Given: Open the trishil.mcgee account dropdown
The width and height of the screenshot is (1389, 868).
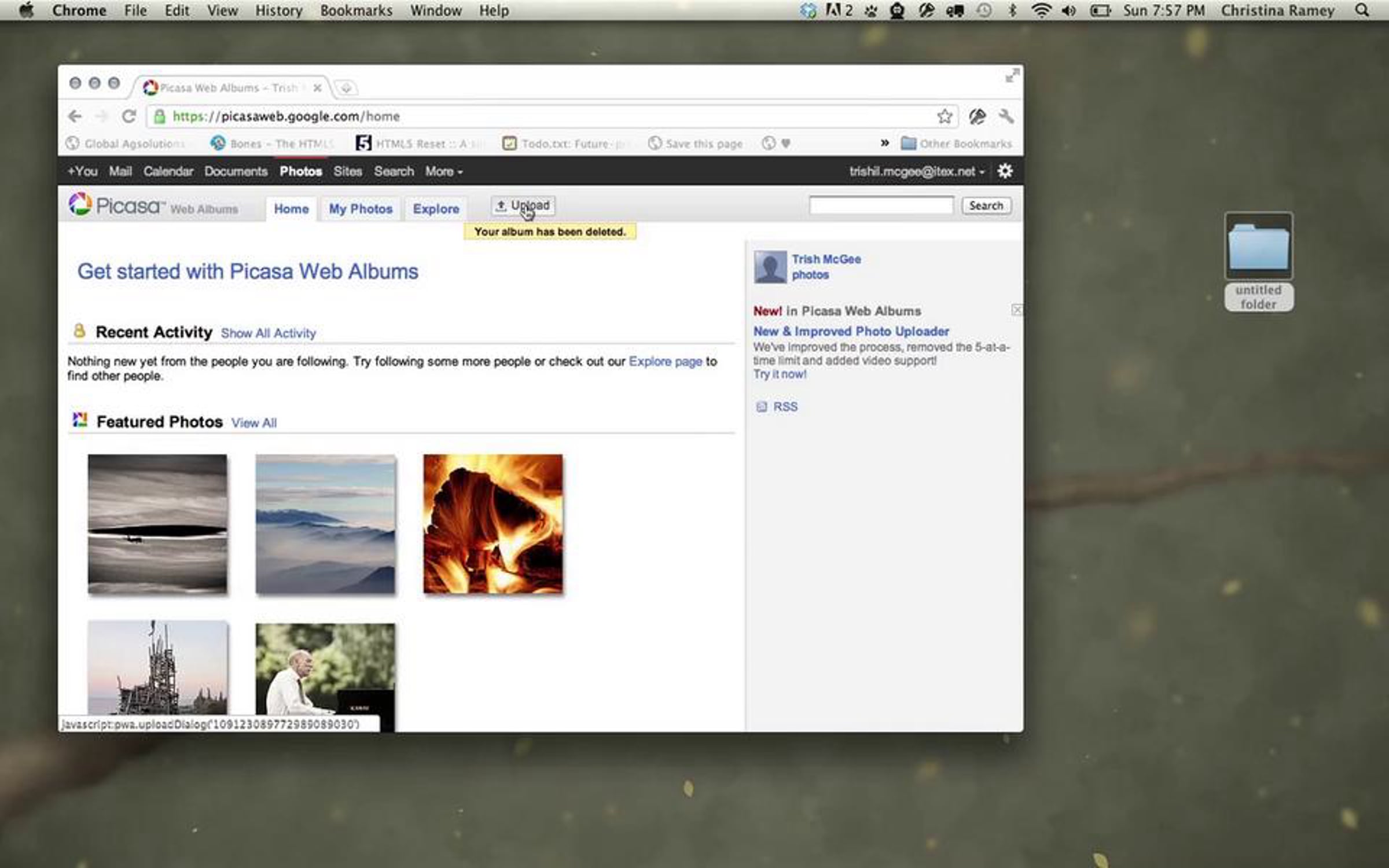Looking at the screenshot, I should click(916, 171).
